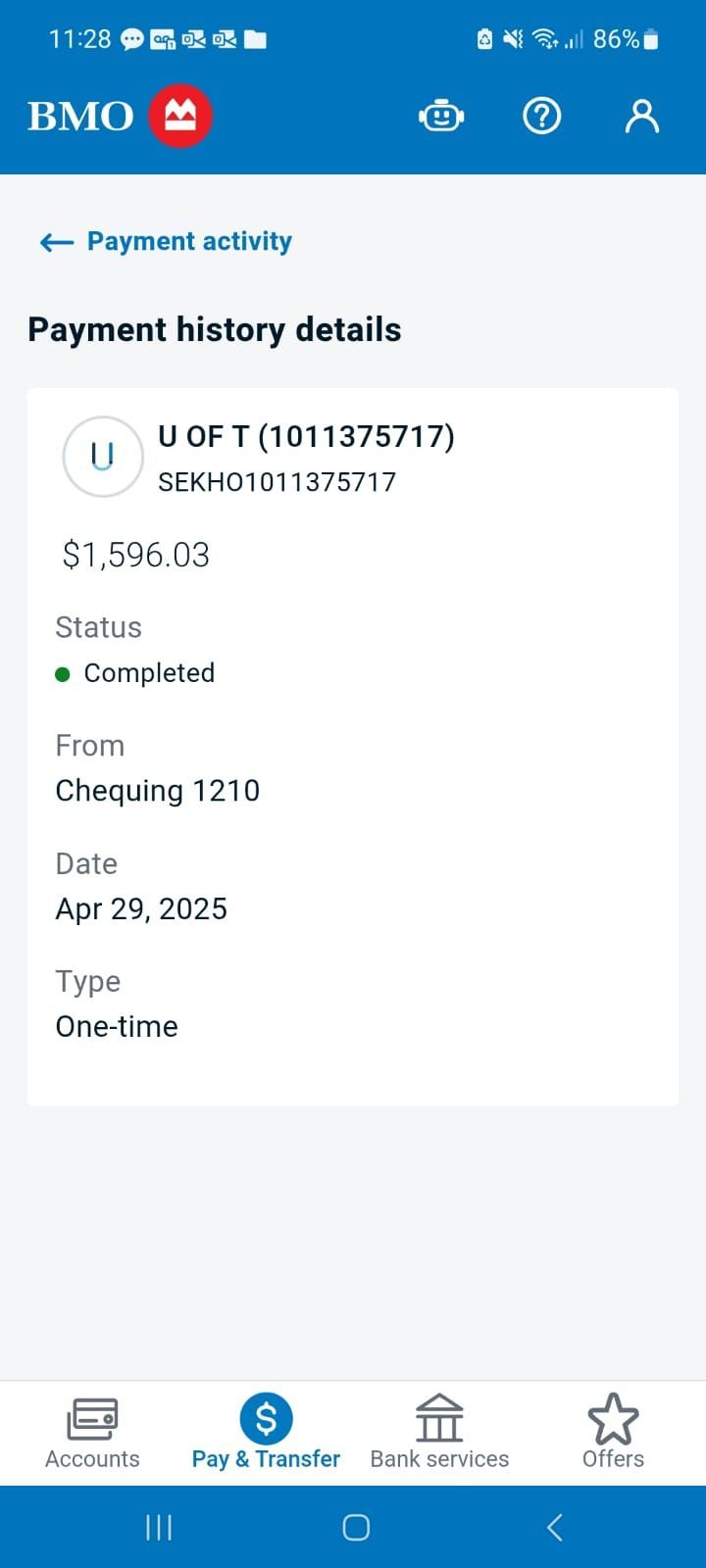Viewport: 706px width, 1568px height.
Task: Switch to the Offers tab
Action: point(613,1433)
